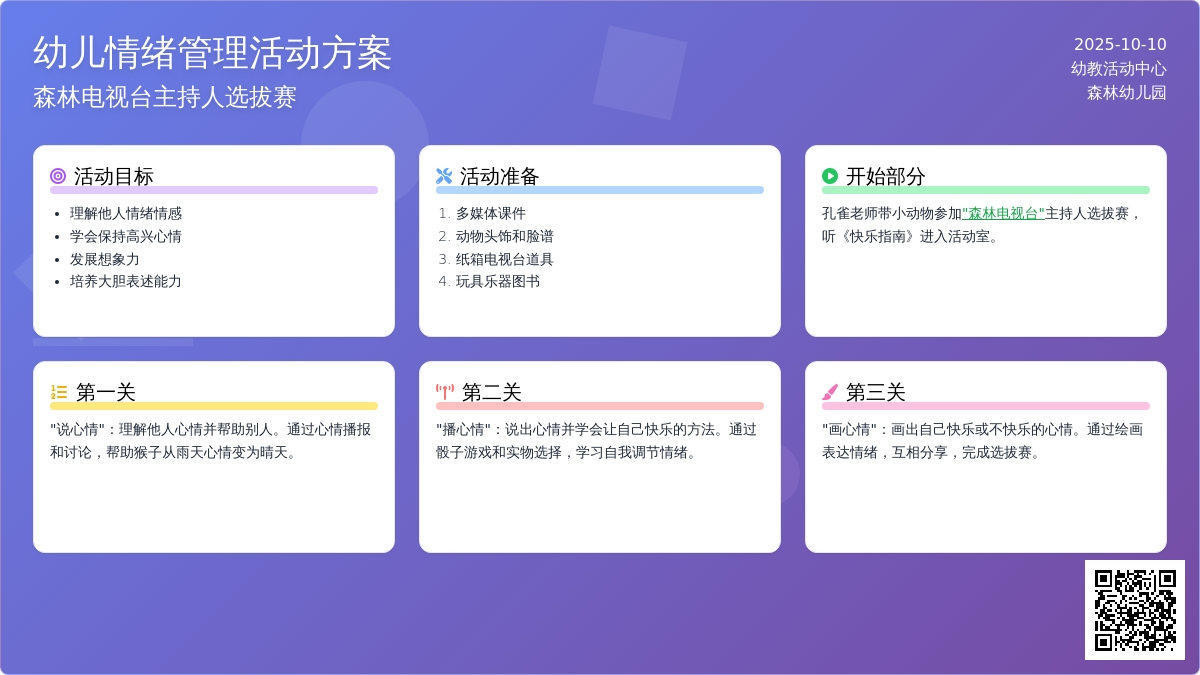Click the "播心情" description paragraph

tap(596, 440)
